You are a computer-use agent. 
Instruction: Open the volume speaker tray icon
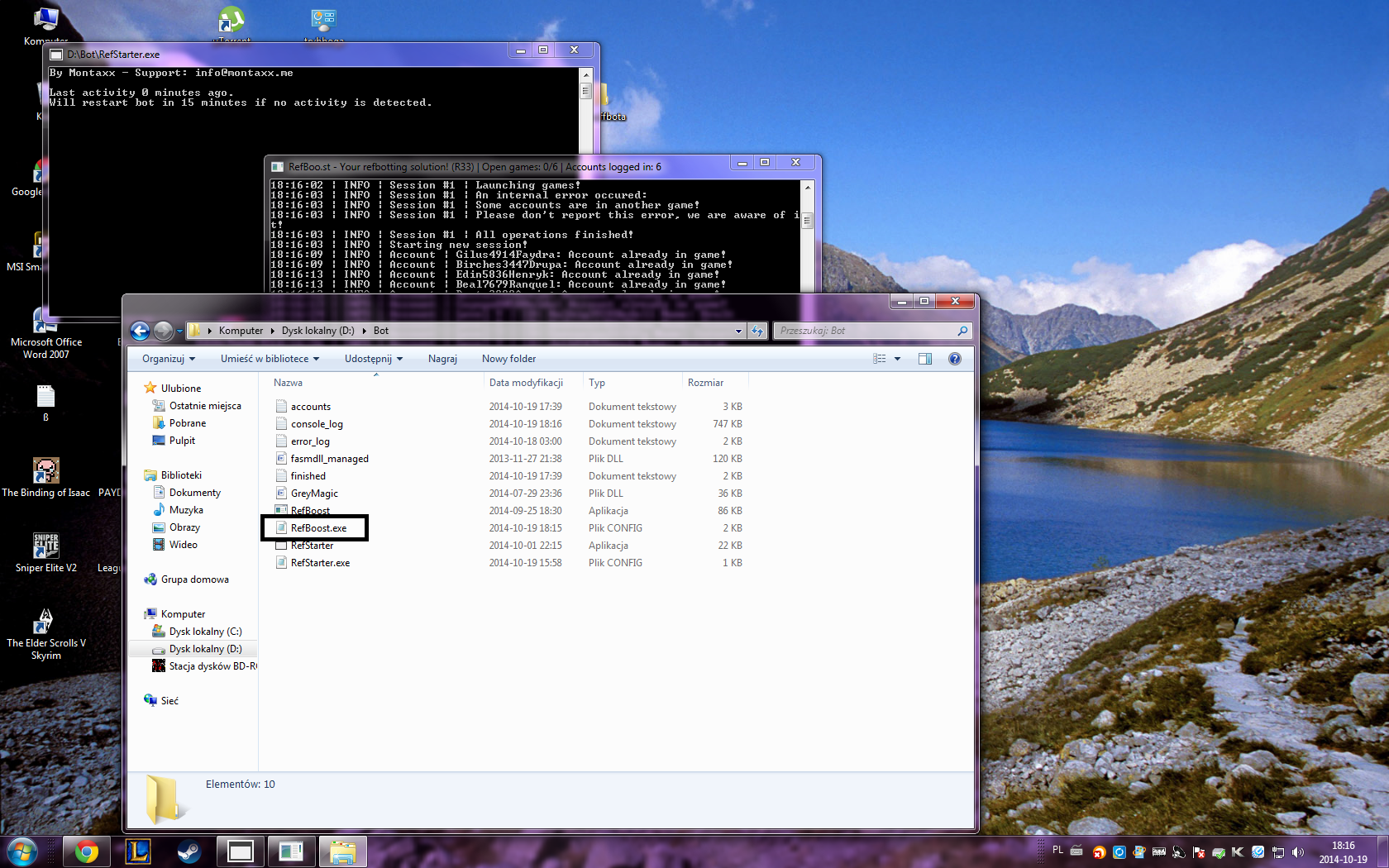(x=1297, y=852)
